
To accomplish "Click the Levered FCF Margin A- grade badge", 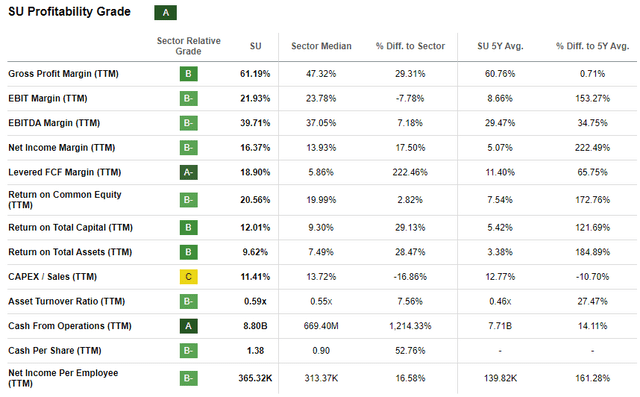I will pos(189,172).
